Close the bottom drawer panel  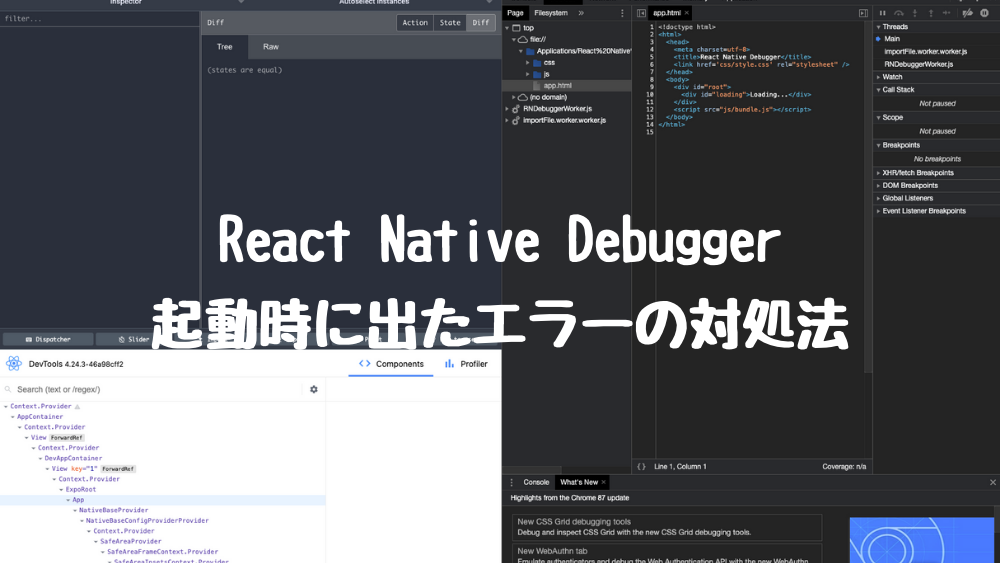pos(993,483)
